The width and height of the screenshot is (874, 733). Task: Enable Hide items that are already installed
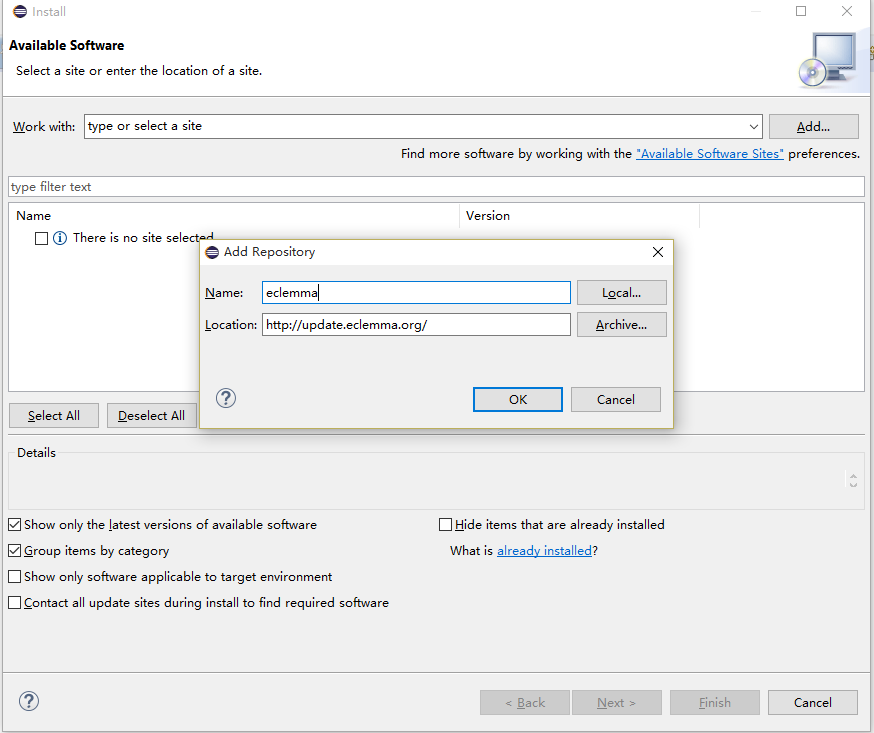coord(445,525)
